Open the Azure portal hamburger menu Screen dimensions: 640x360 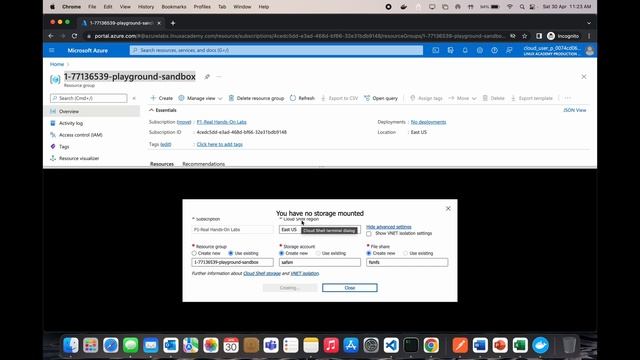[x=51, y=50]
